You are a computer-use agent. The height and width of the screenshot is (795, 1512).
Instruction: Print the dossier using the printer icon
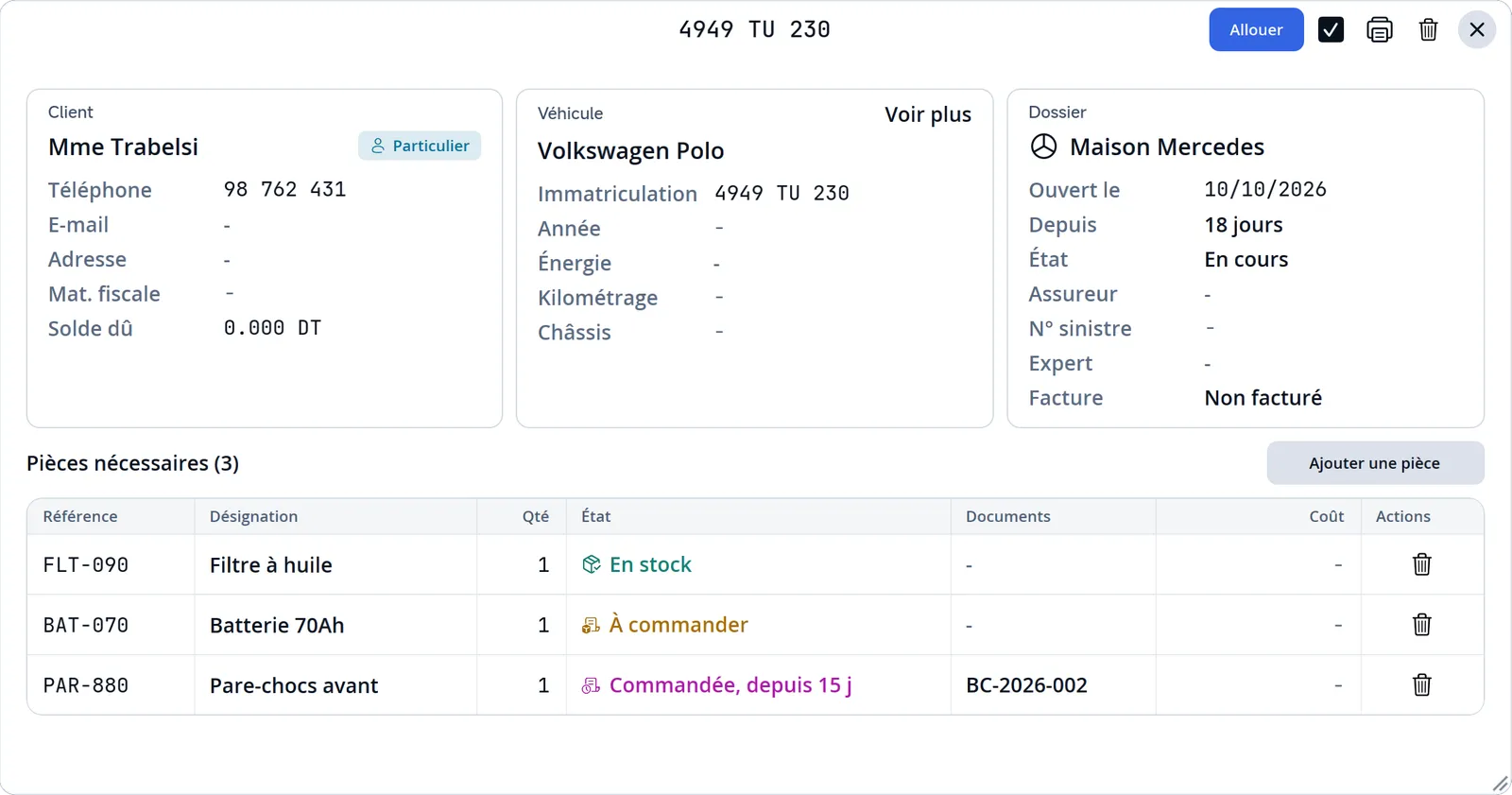[1380, 30]
